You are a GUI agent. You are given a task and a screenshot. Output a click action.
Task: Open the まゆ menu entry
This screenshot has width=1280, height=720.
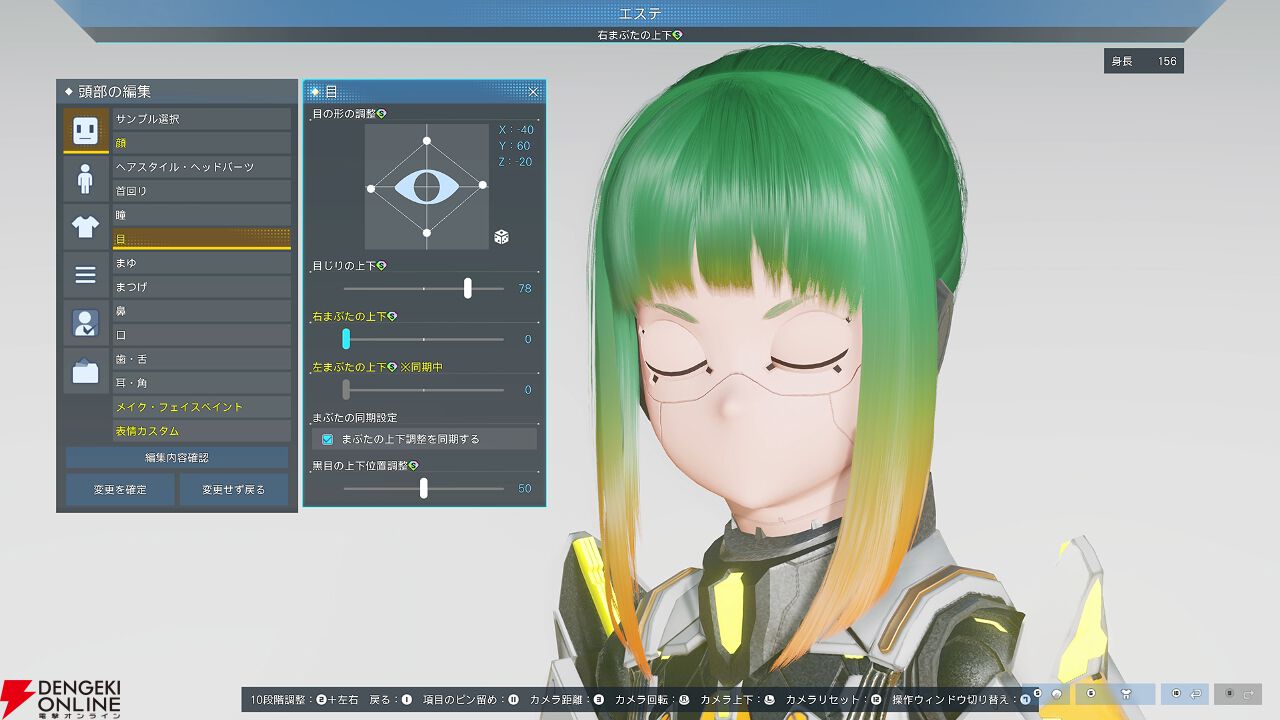(x=201, y=263)
